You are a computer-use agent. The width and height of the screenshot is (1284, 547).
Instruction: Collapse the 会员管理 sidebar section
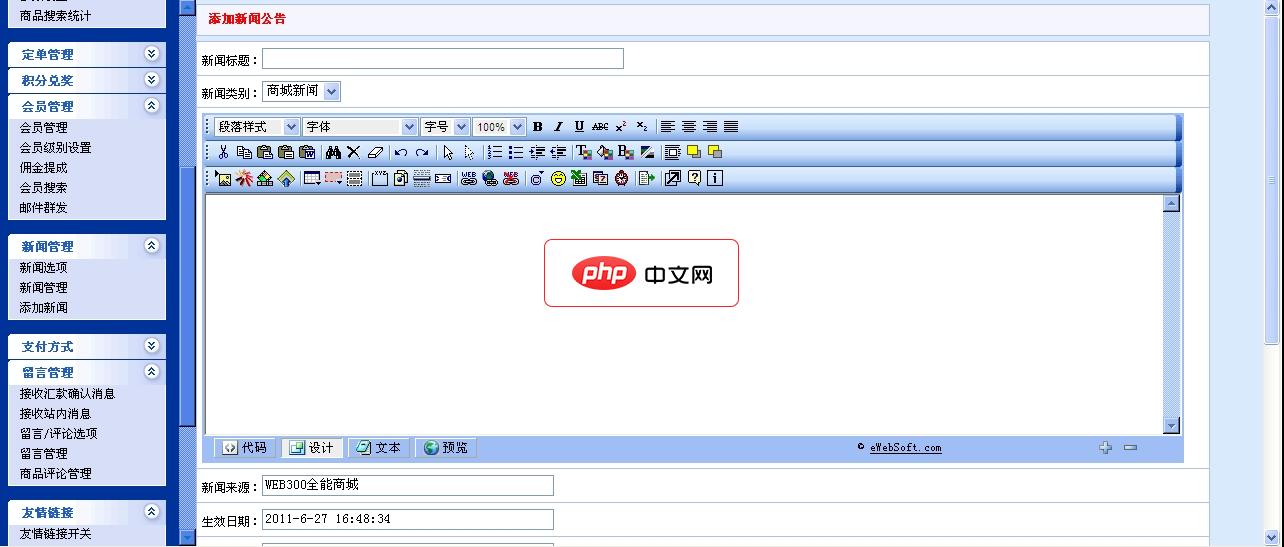[x=151, y=106]
